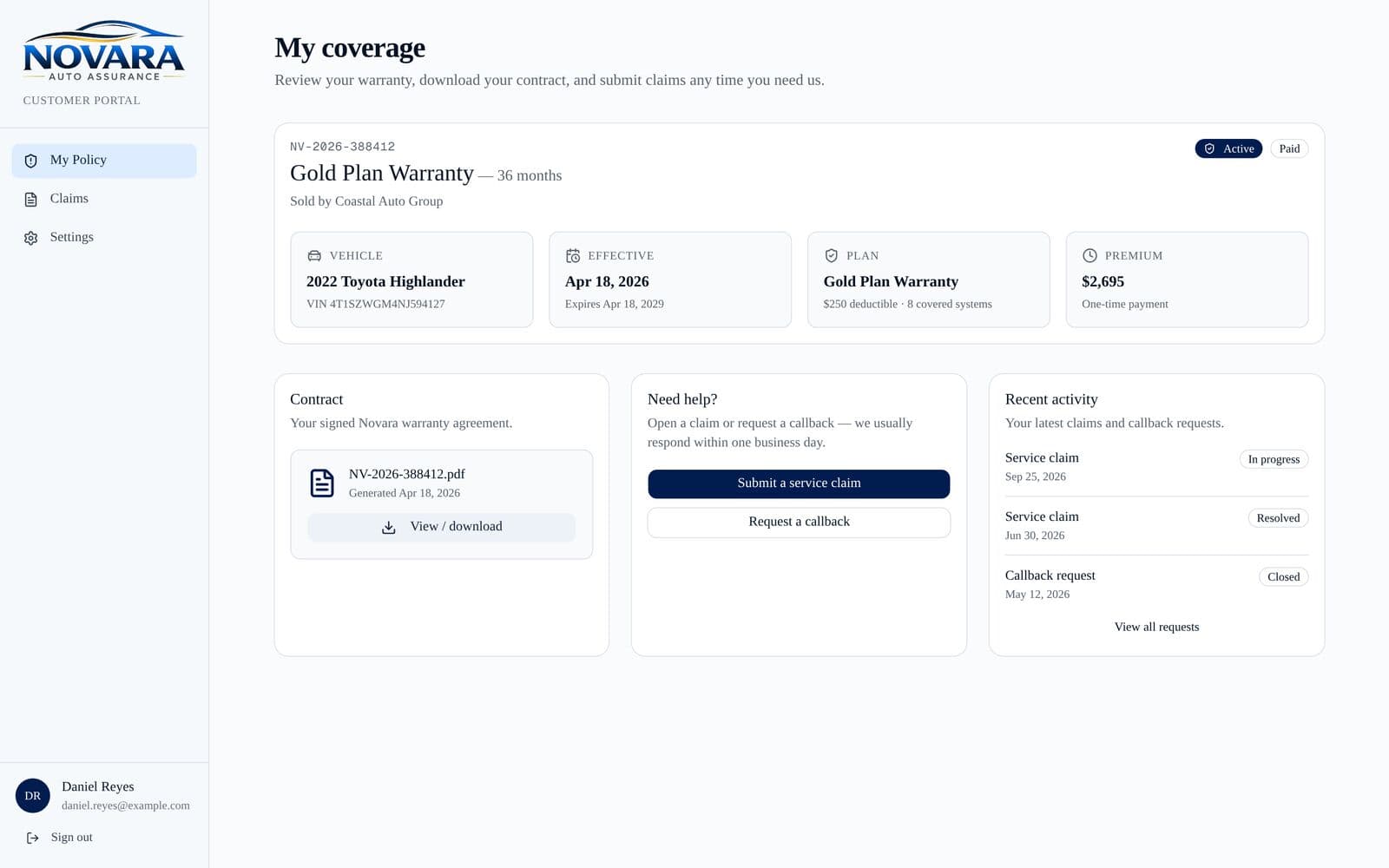Viewport: 1389px width, 868px height.
Task: Click the calendar icon in Effective card
Action: coord(573,256)
